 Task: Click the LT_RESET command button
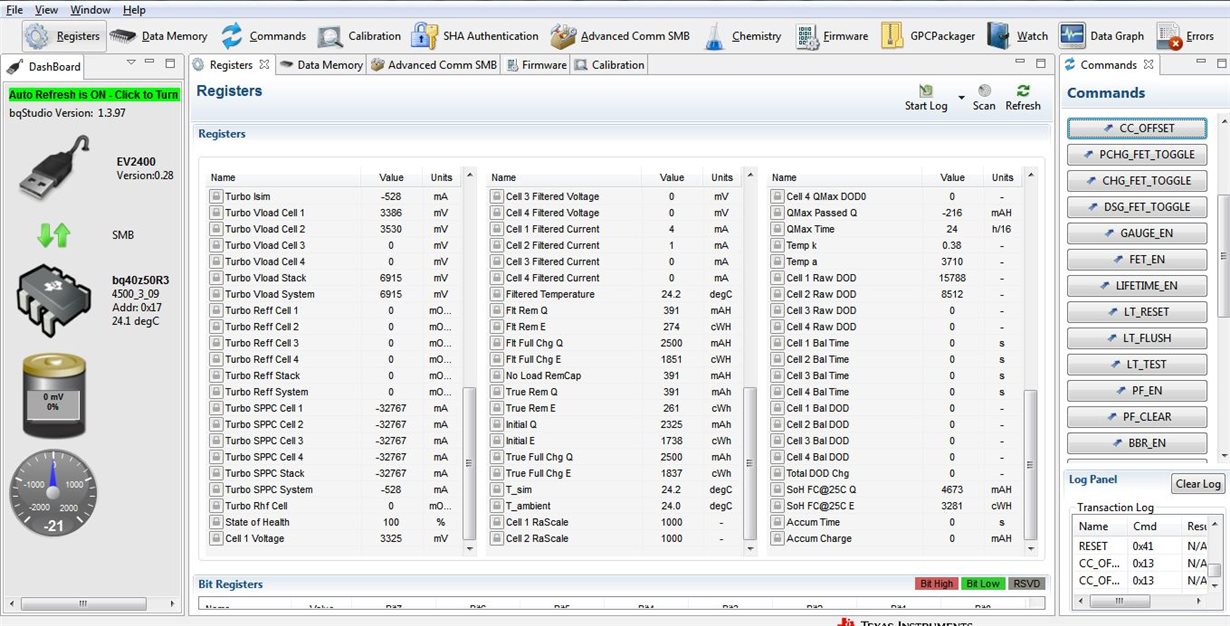click(x=1137, y=312)
